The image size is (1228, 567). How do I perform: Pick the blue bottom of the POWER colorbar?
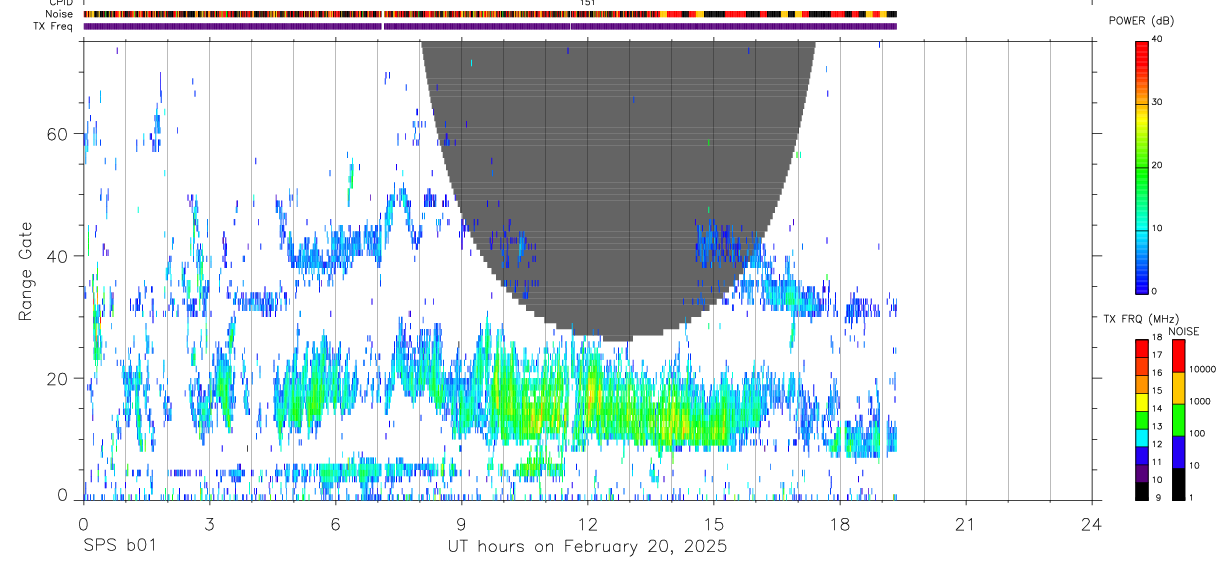[x=1141, y=280]
